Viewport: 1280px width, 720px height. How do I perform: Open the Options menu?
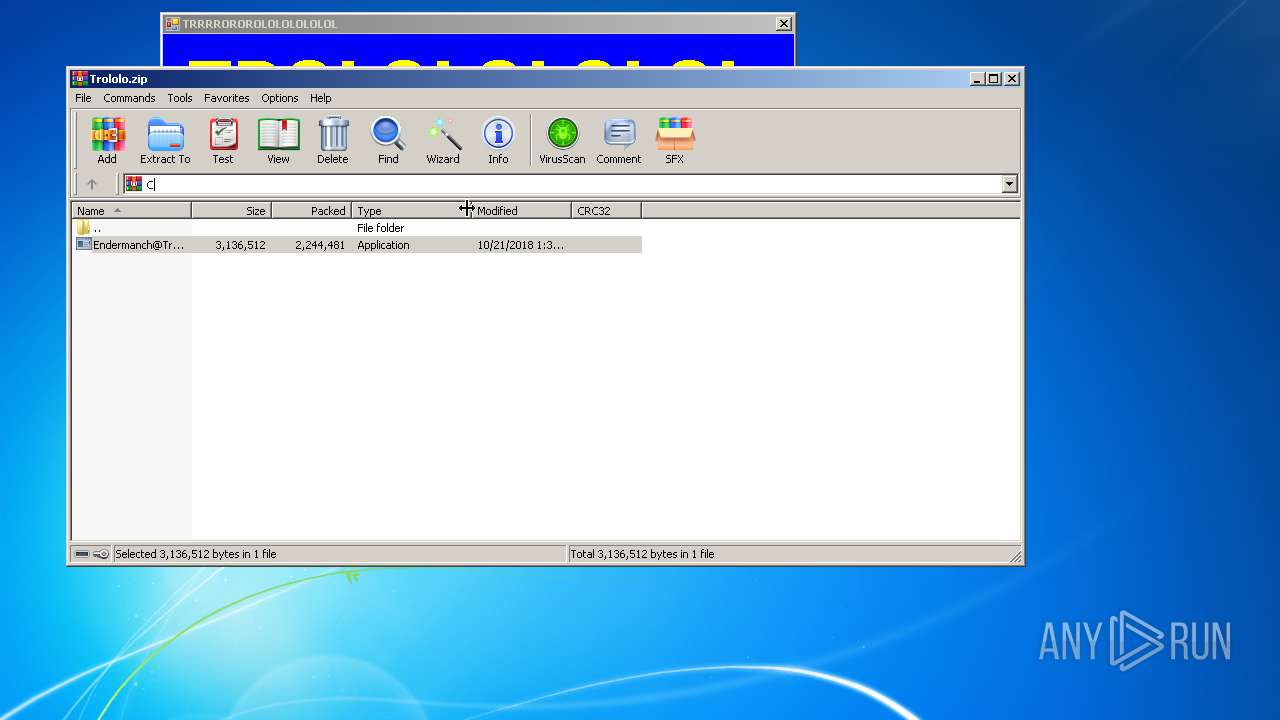click(280, 98)
